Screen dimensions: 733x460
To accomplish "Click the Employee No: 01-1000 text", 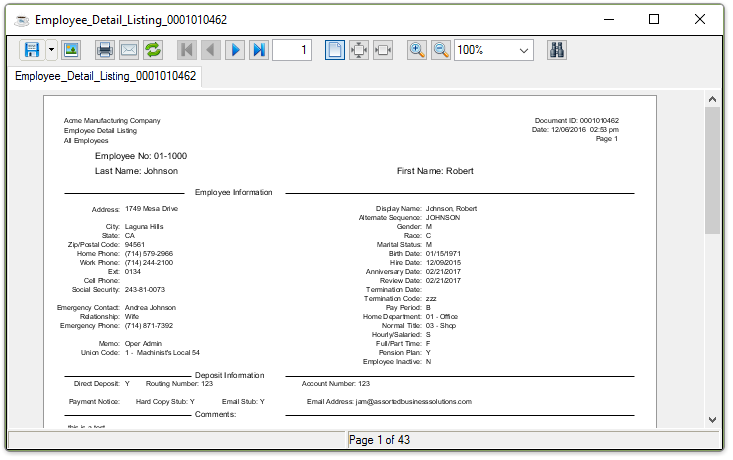I will (x=141, y=156).
